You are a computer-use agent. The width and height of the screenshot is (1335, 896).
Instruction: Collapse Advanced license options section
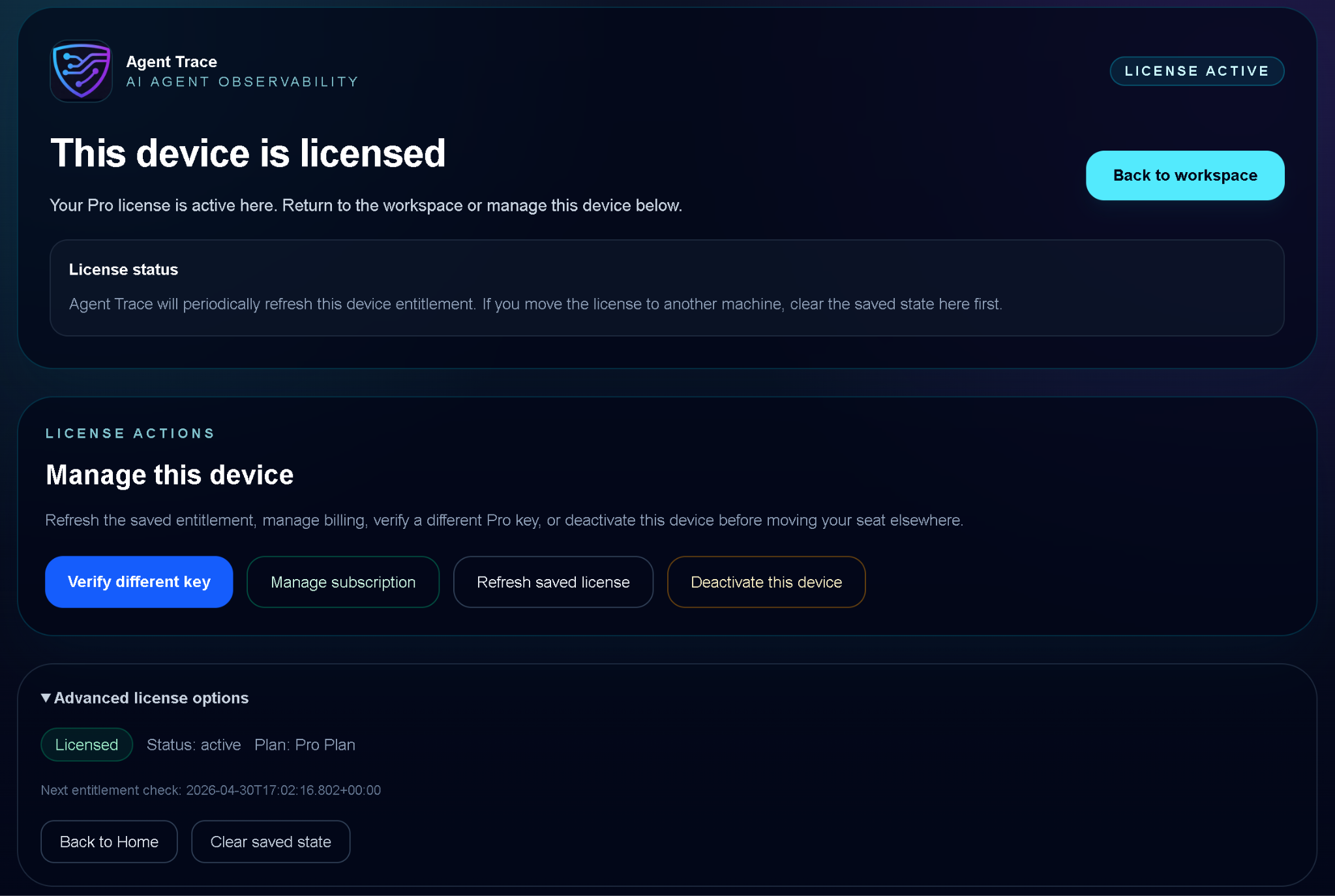(145, 698)
